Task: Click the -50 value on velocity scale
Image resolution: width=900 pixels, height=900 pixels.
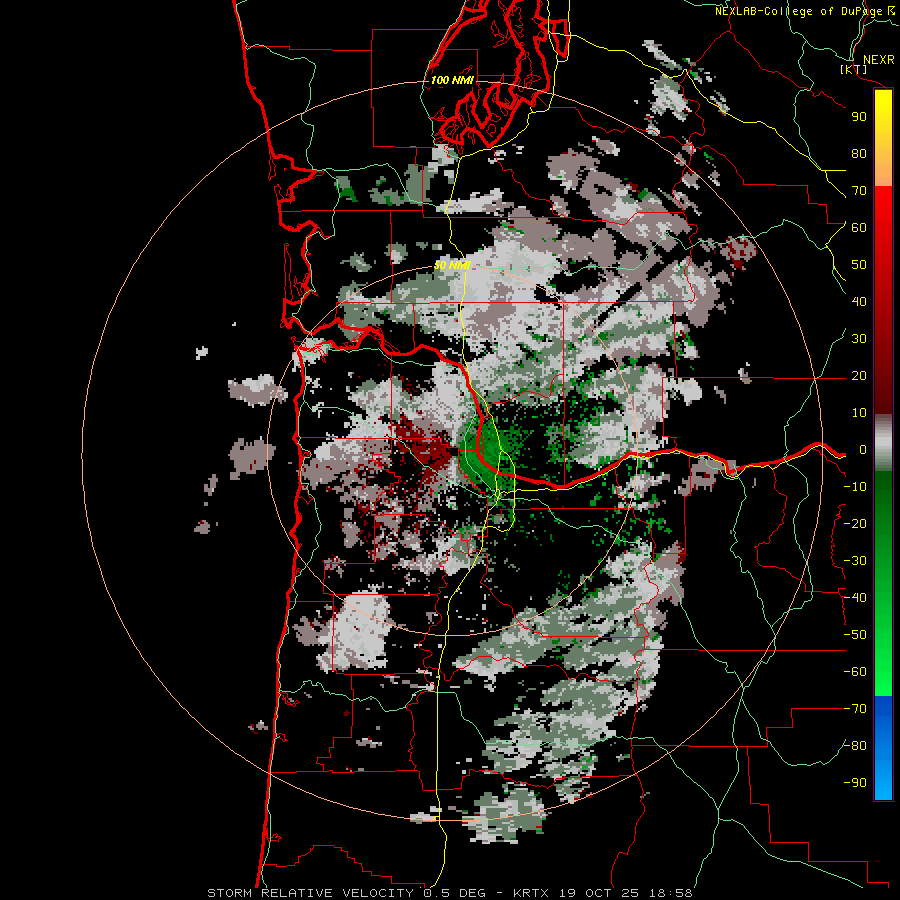Action: [855, 635]
